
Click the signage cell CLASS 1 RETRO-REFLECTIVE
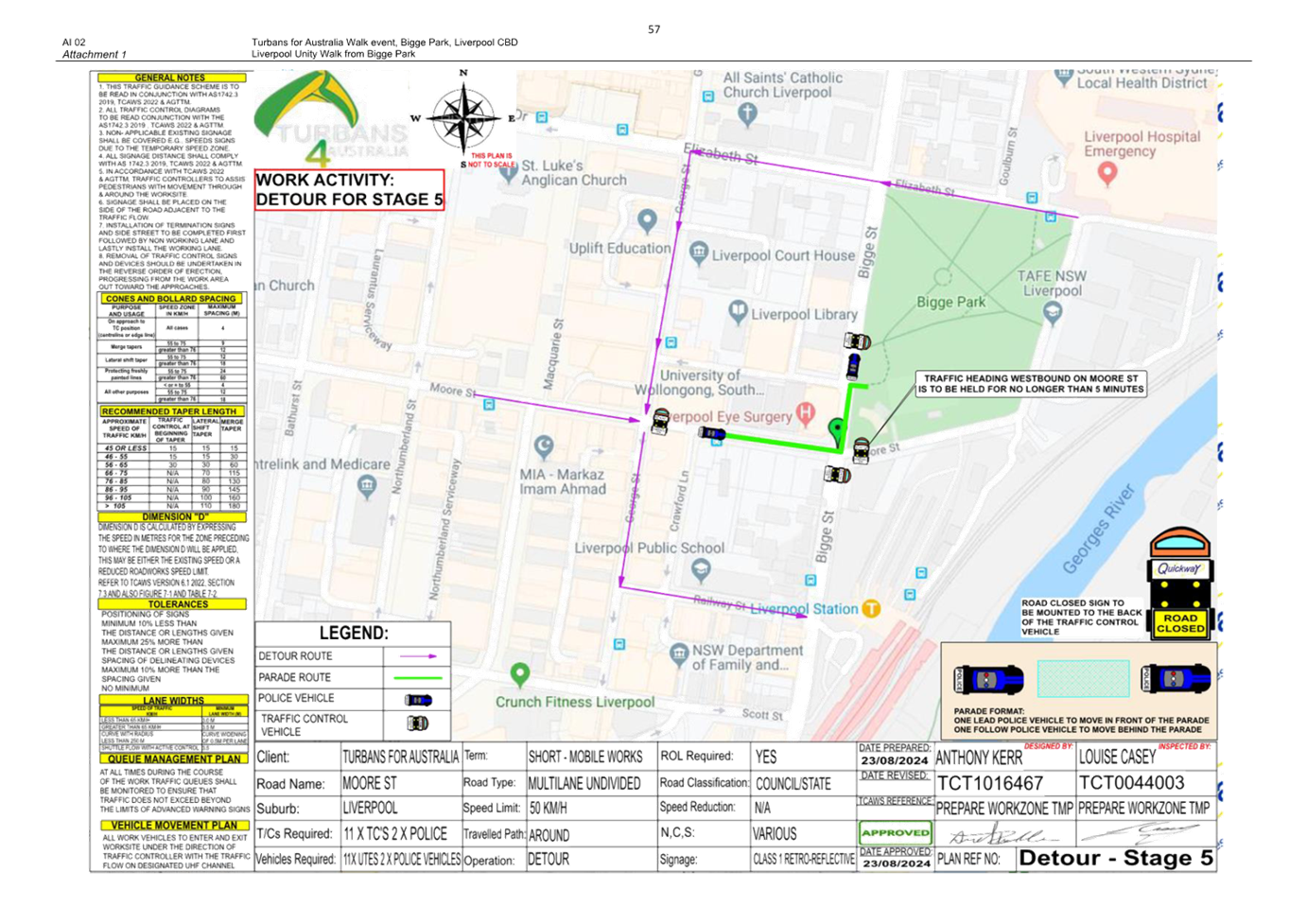coord(804,860)
